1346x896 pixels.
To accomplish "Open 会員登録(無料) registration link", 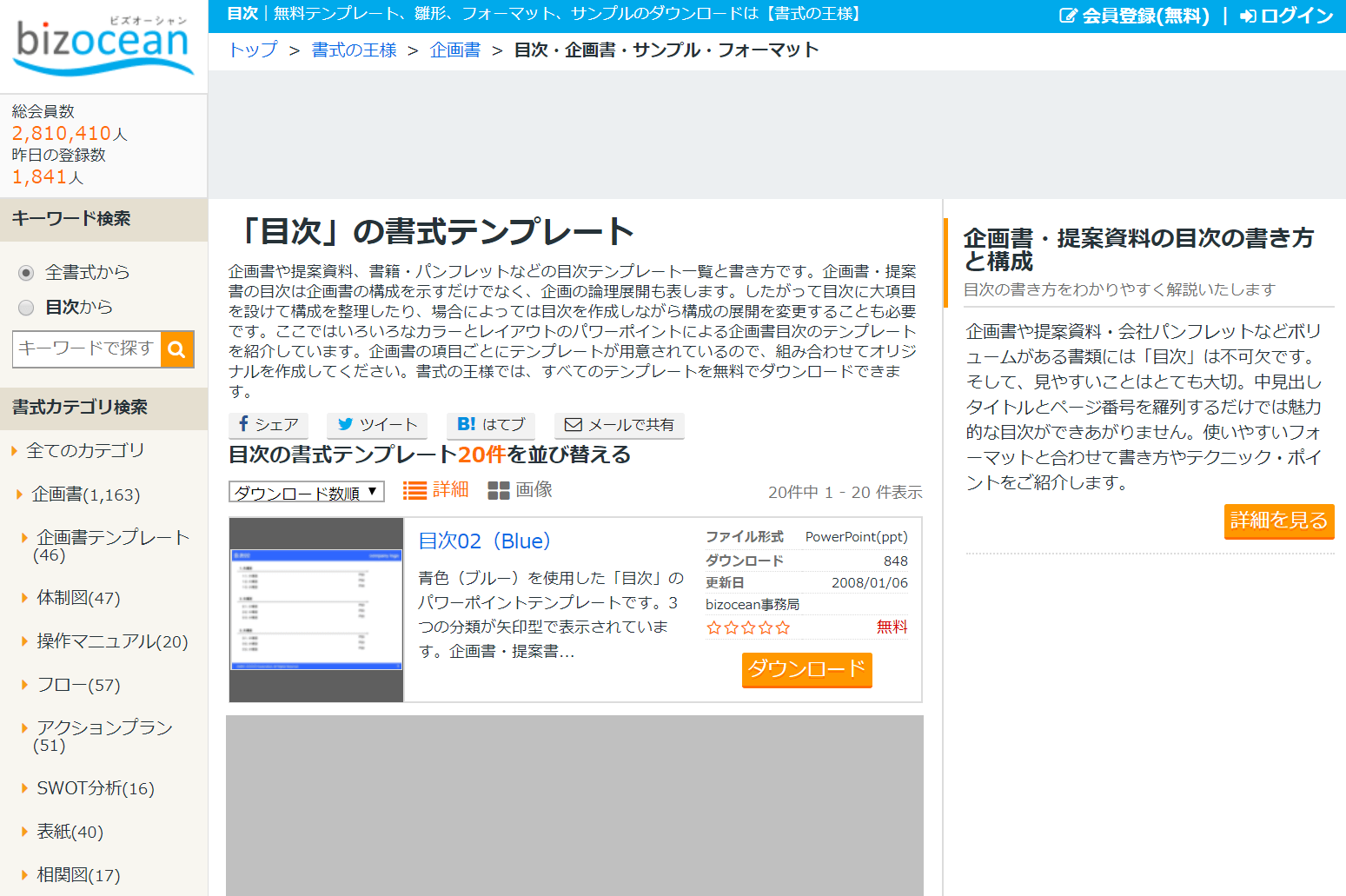I will click(1134, 16).
